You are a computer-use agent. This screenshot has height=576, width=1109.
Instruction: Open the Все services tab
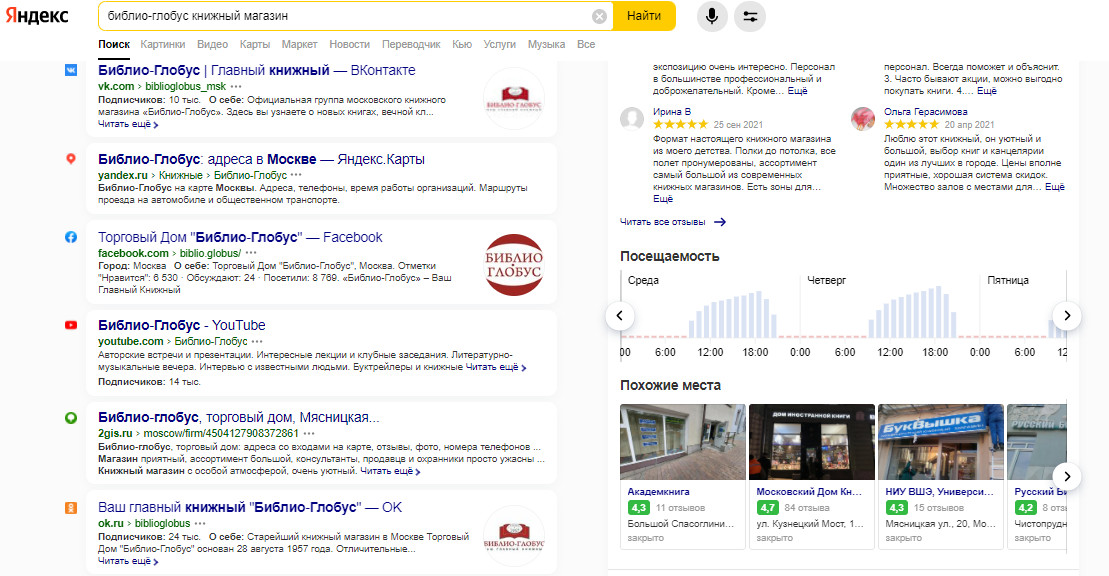[x=586, y=44]
